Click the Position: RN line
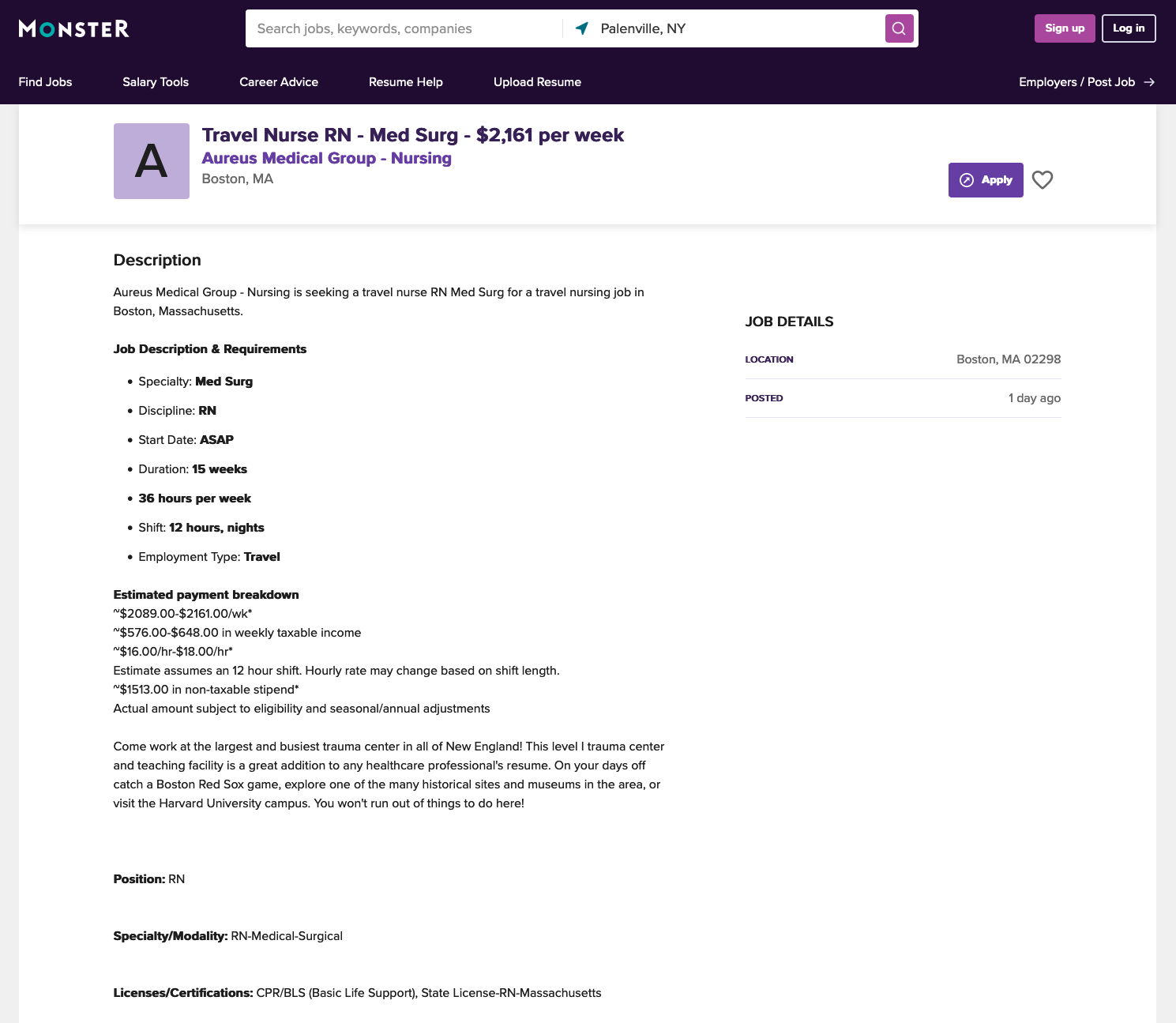This screenshot has width=1176, height=1023. (x=149, y=879)
